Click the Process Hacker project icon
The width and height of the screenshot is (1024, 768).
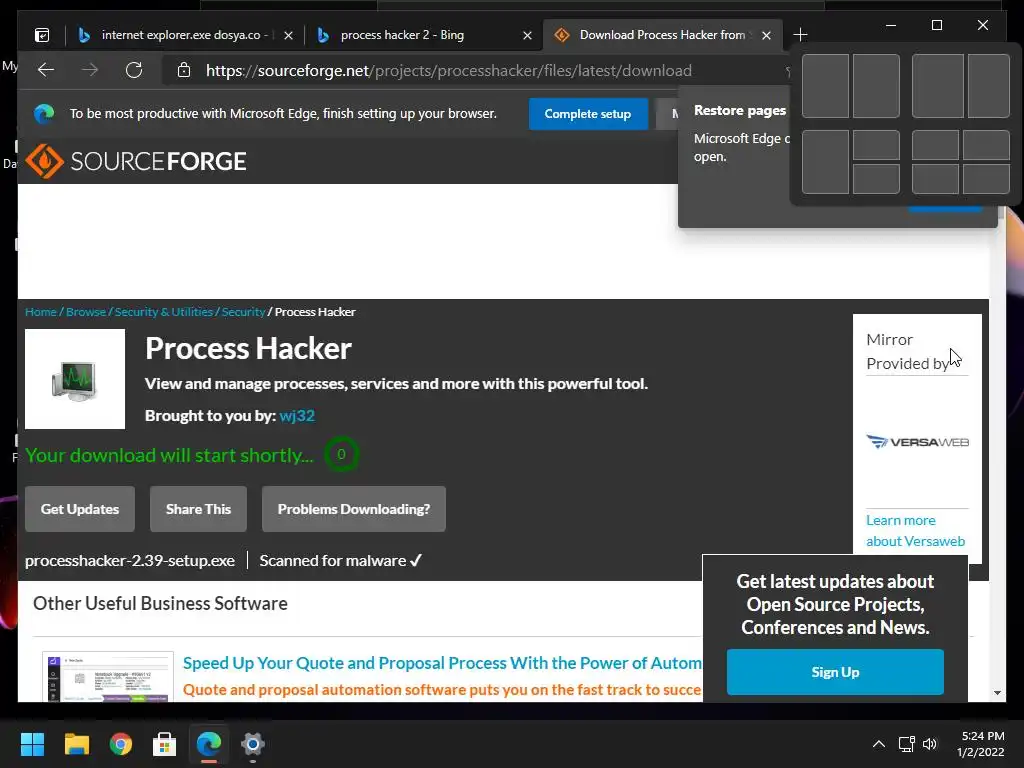click(x=75, y=379)
